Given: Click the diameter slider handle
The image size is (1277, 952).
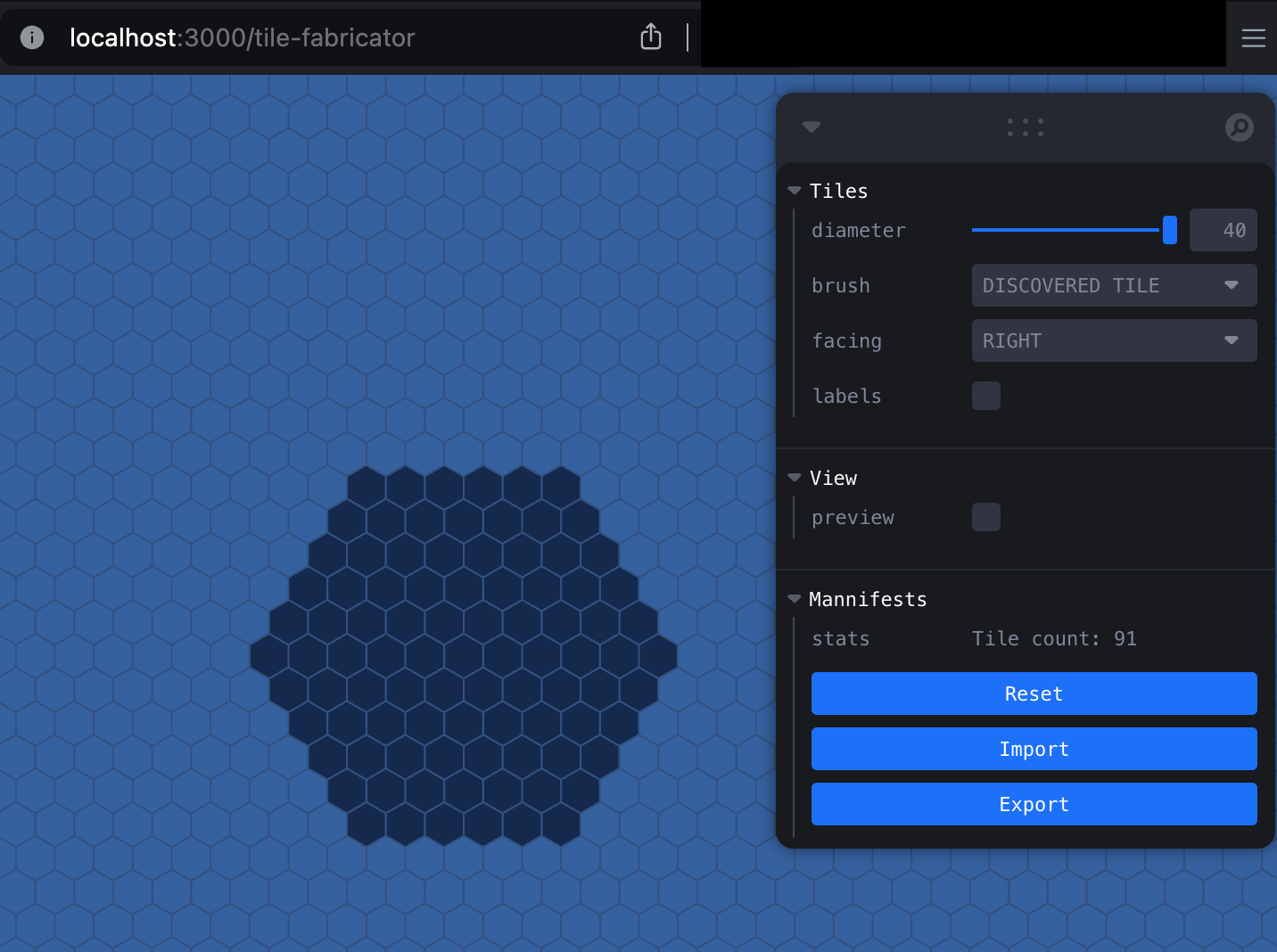Looking at the screenshot, I should click(x=1169, y=230).
